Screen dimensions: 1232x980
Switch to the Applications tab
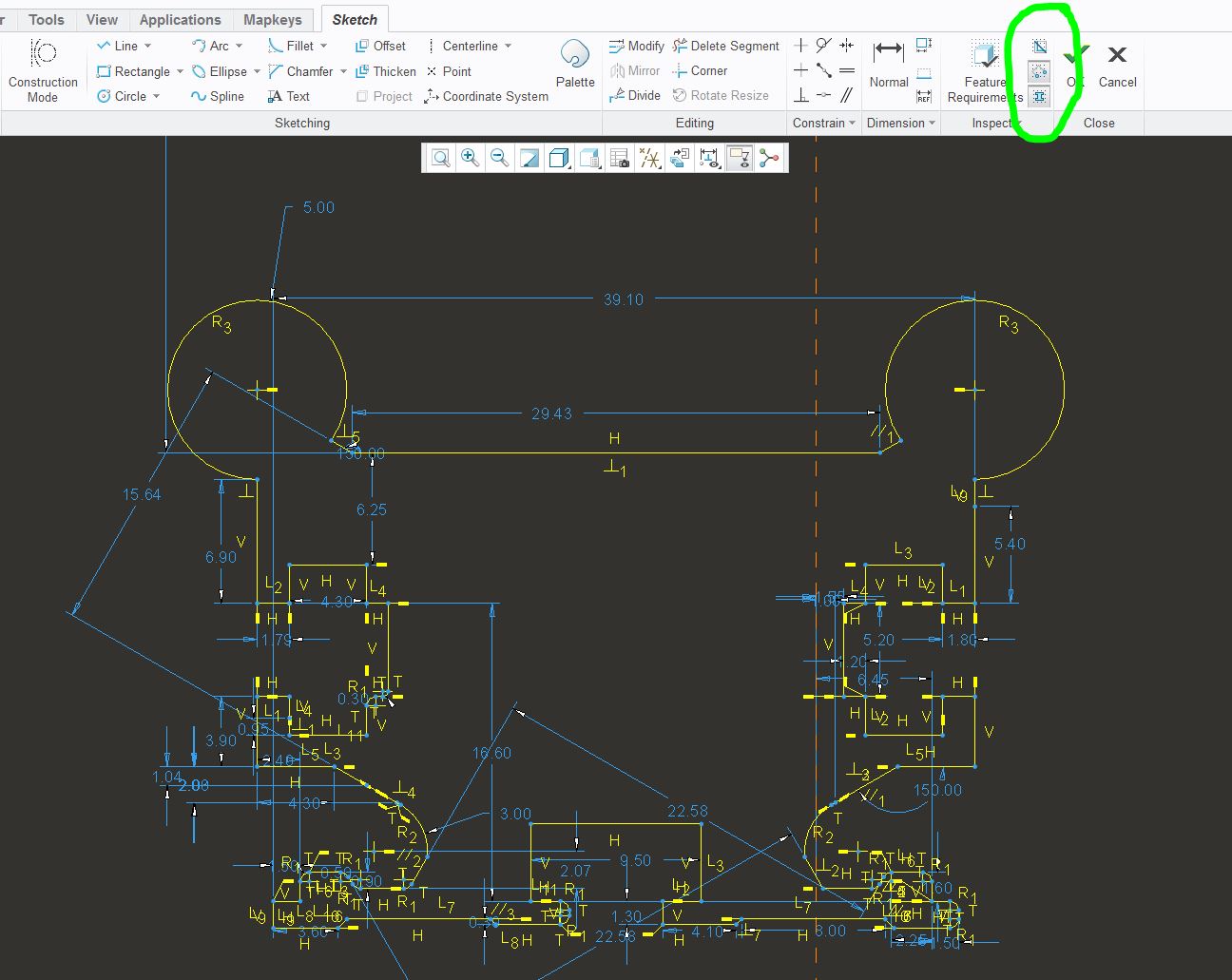180,19
